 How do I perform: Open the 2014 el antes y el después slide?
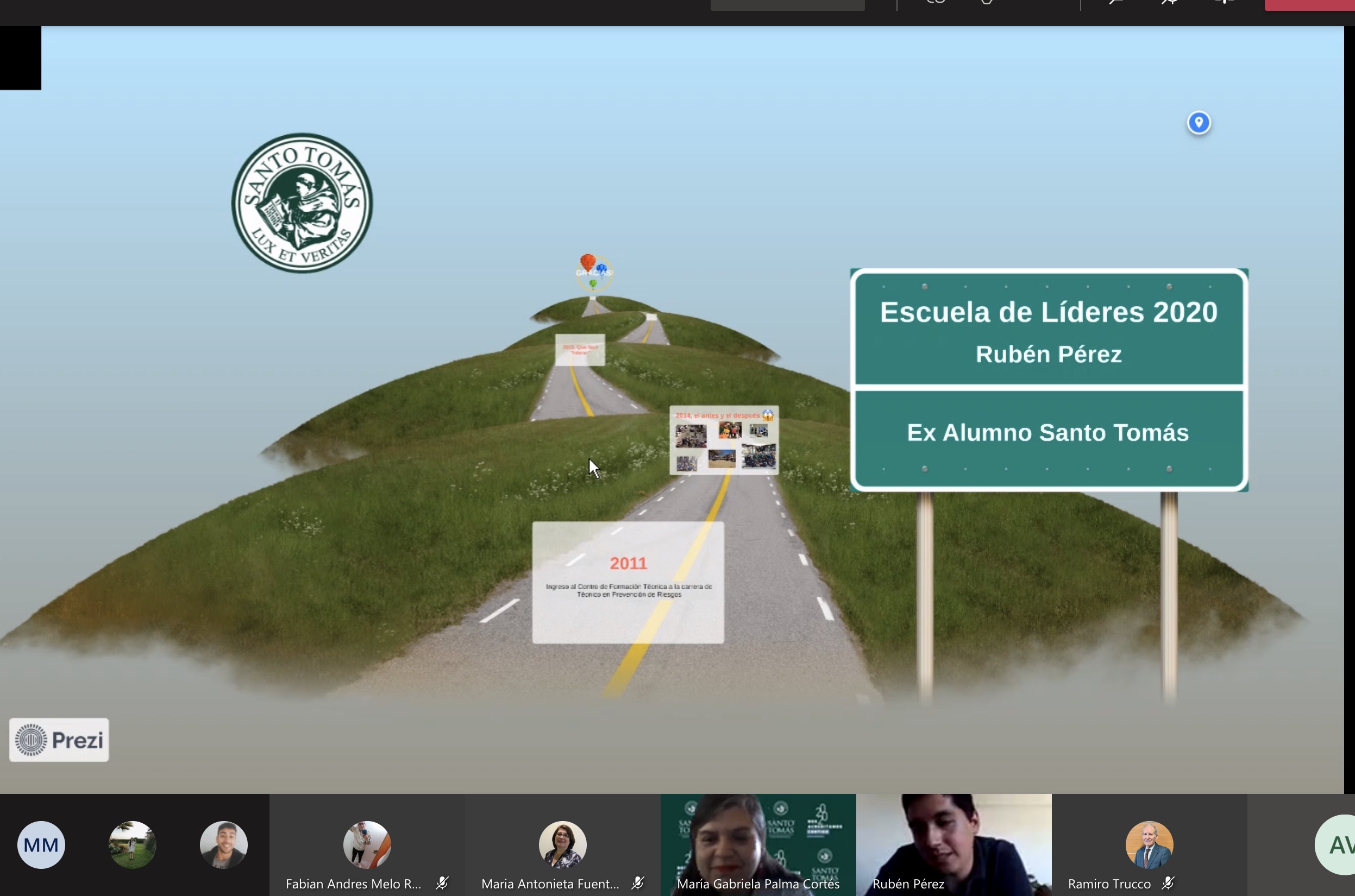(724, 440)
